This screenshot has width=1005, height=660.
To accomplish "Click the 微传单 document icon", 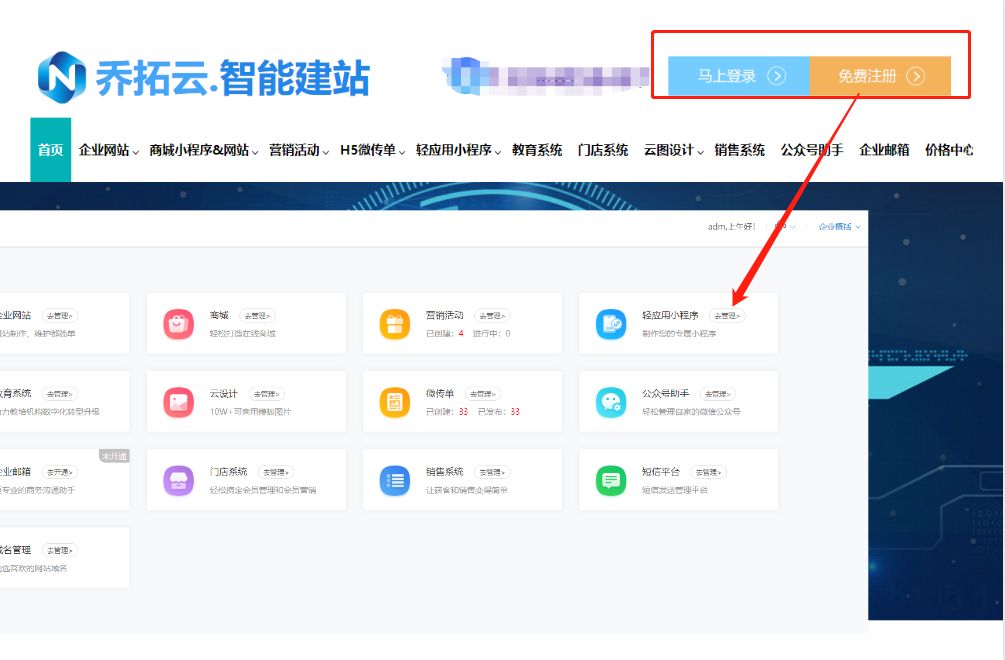I will (x=393, y=401).
